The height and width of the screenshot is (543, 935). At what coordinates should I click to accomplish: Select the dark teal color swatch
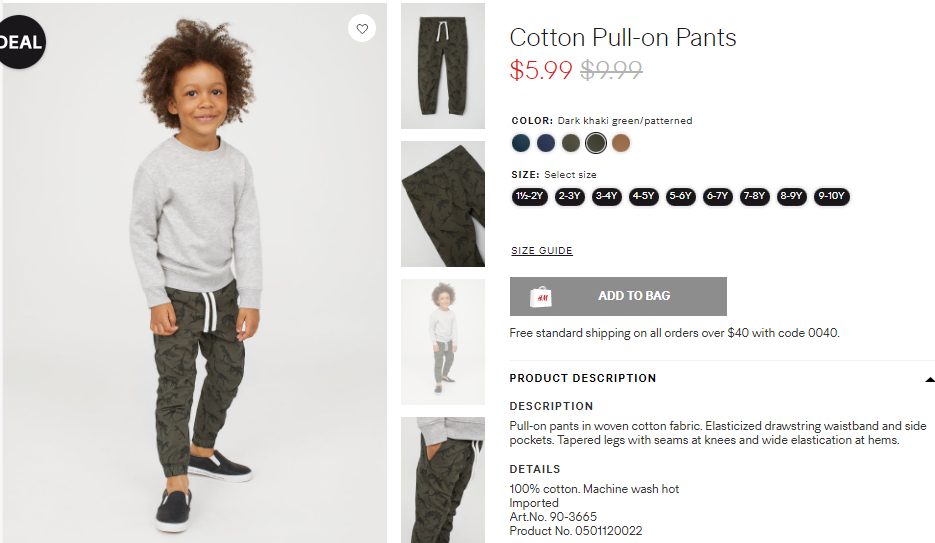pyautogui.click(x=521, y=143)
